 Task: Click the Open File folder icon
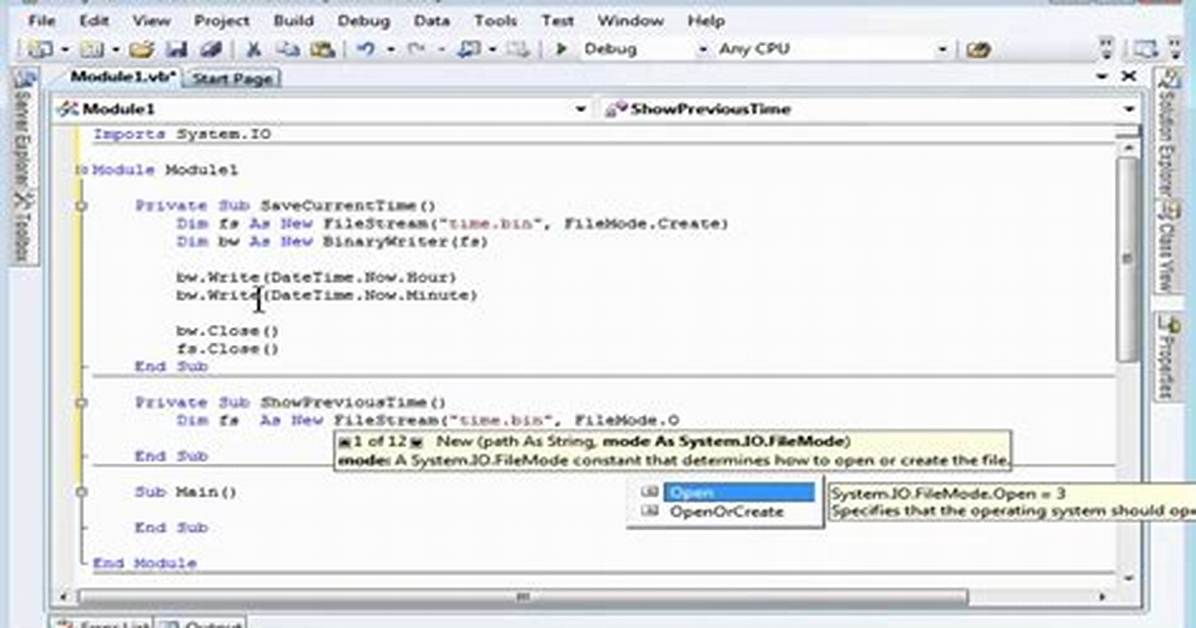pyautogui.click(x=142, y=50)
